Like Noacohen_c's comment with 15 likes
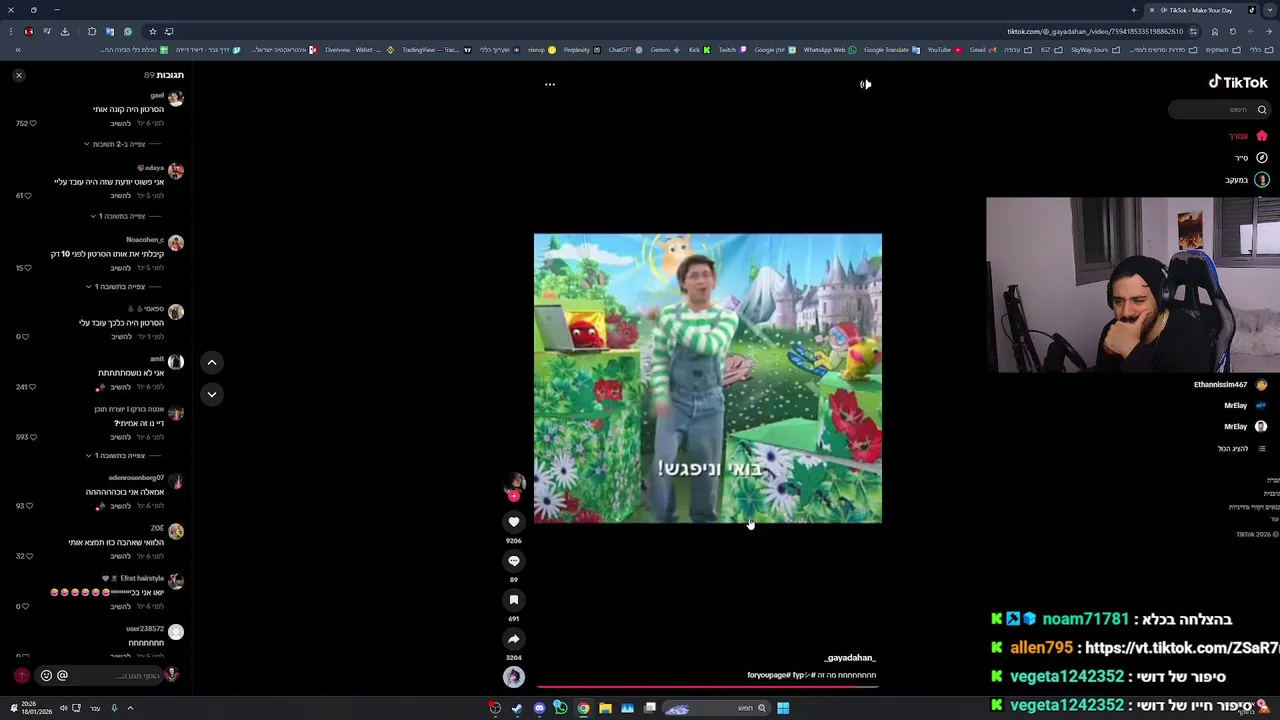Screen dimensions: 1280x720 point(27,268)
